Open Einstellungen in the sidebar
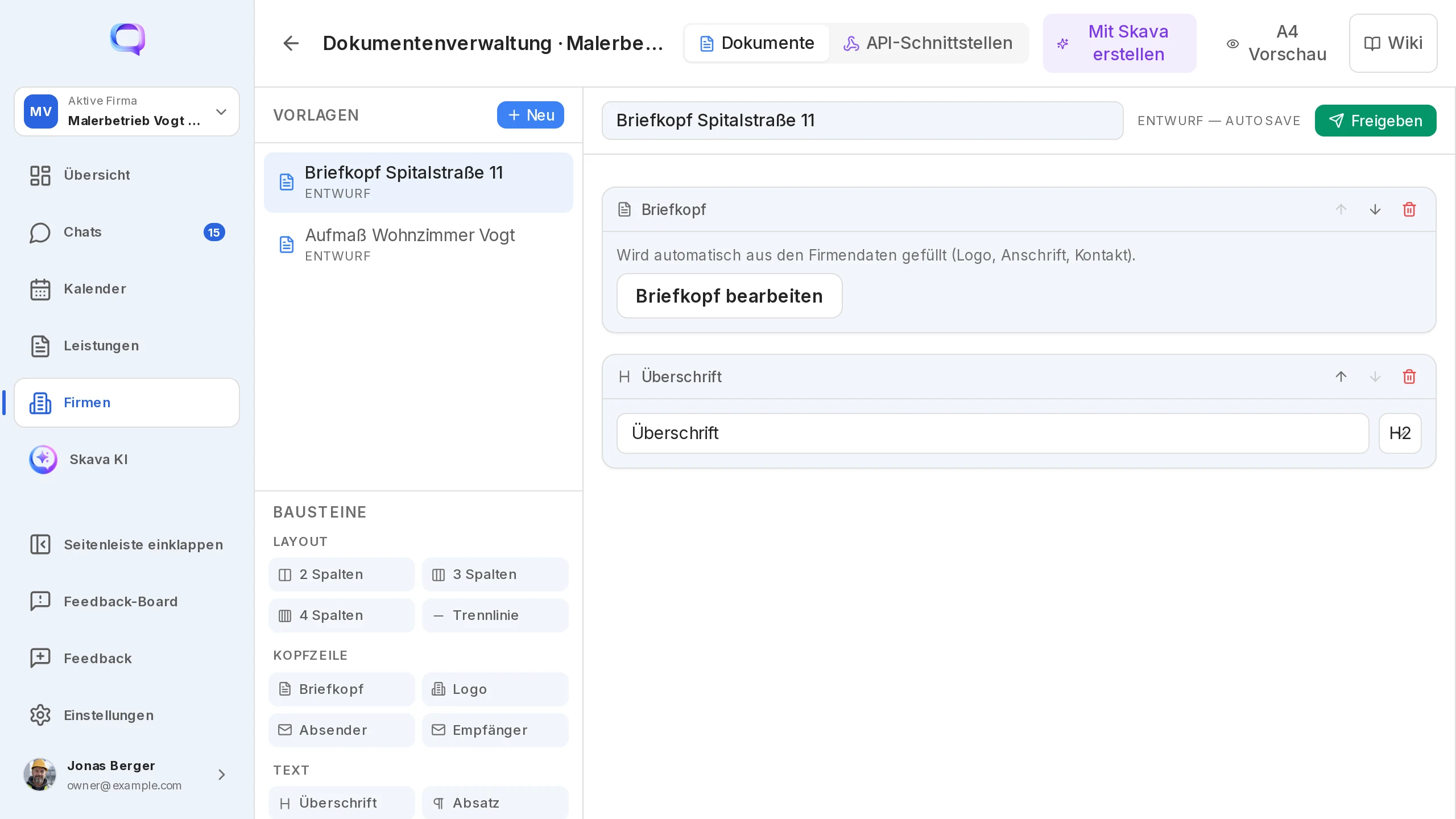 coord(127,715)
